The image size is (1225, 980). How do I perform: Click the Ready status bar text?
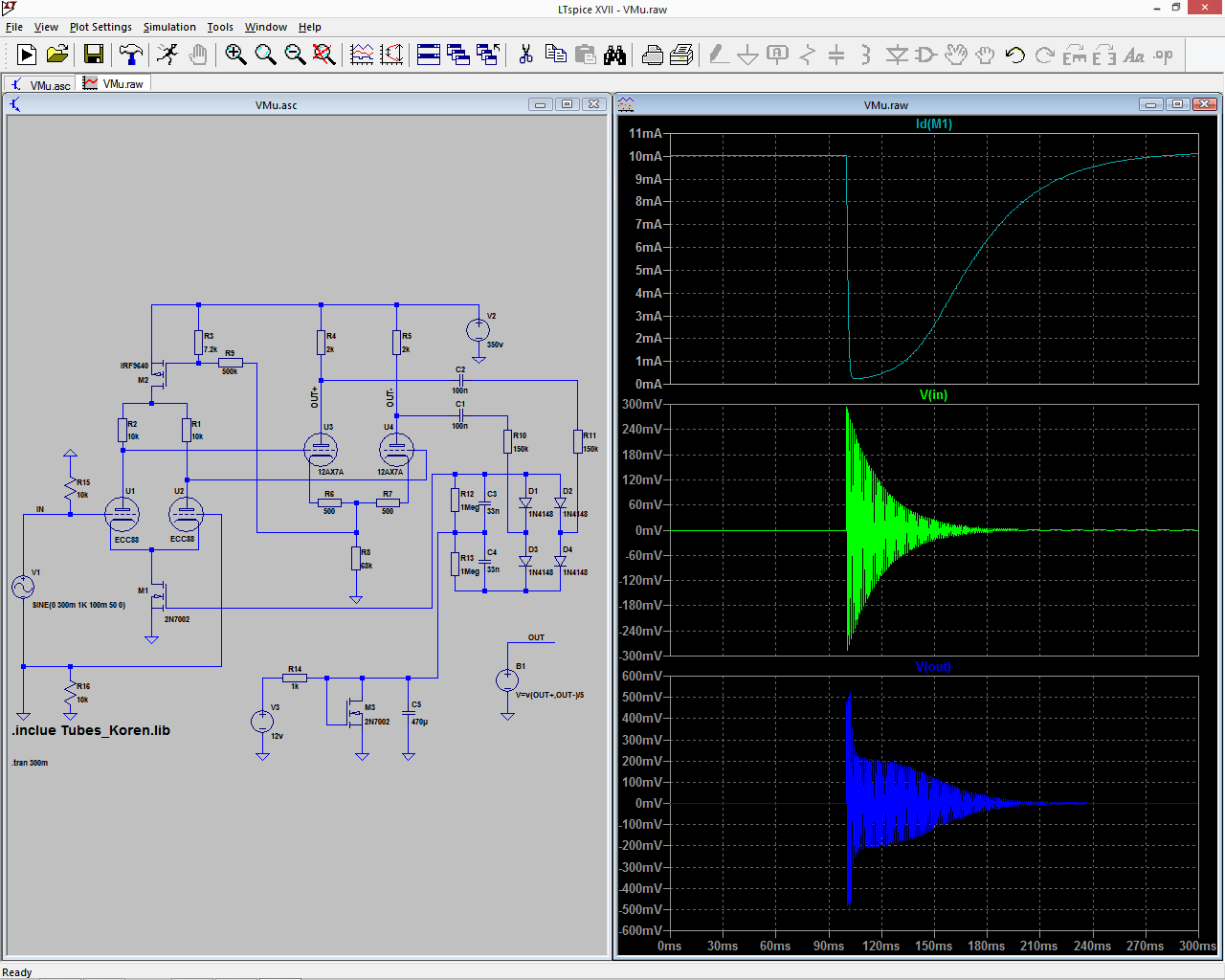point(17,972)
